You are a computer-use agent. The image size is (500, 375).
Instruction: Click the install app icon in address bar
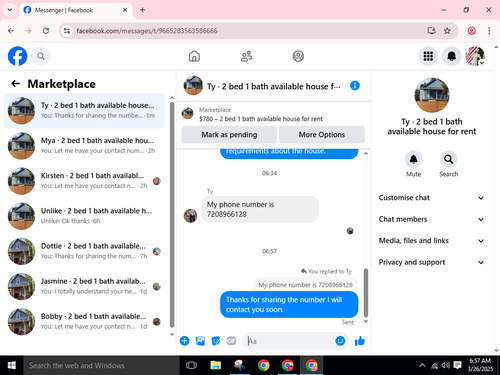pyautogui.click(x=432, y=31)
